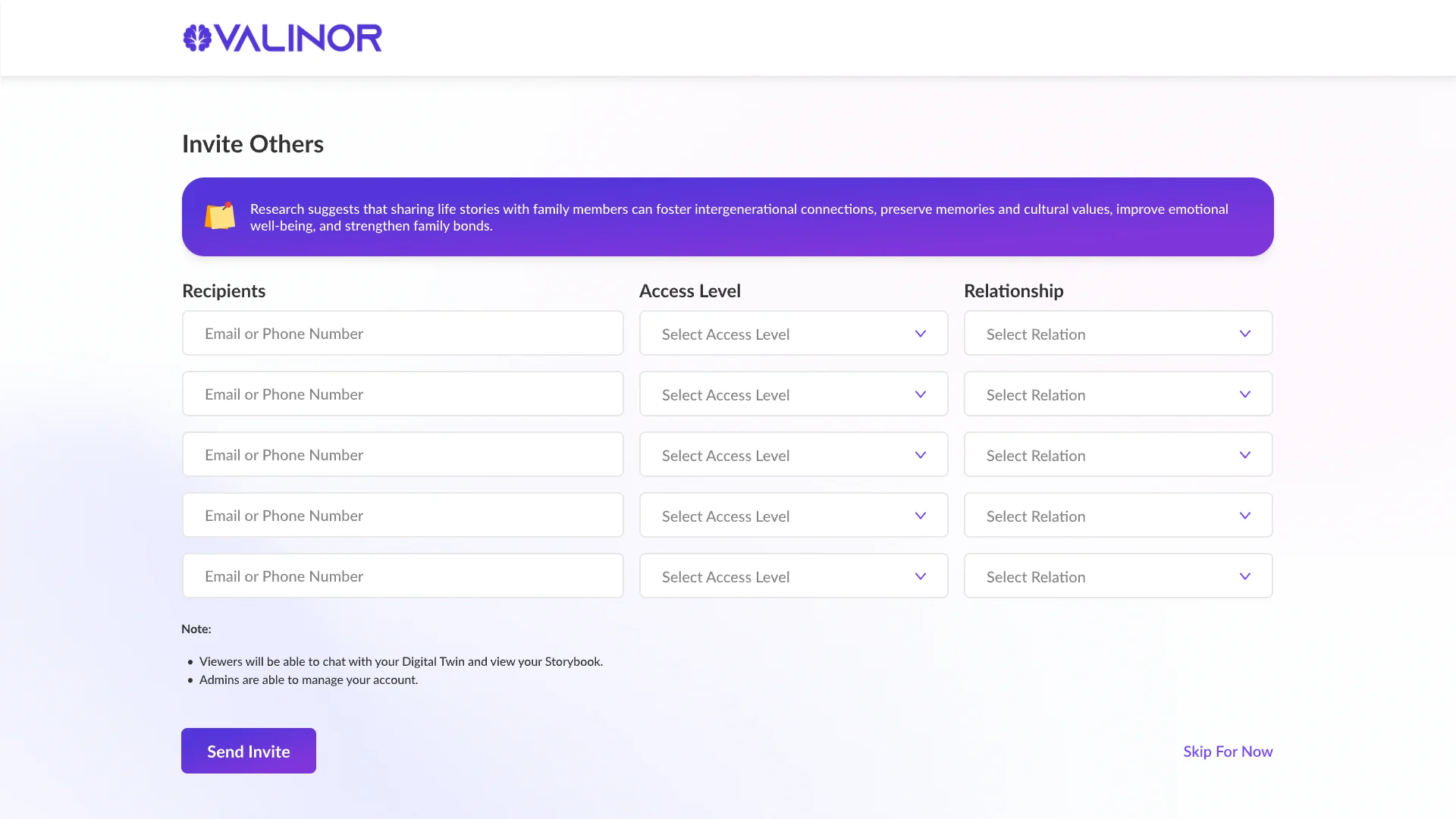Click the sticky note icon in banner
The image size is (1456, 819).
click(220, 216)
